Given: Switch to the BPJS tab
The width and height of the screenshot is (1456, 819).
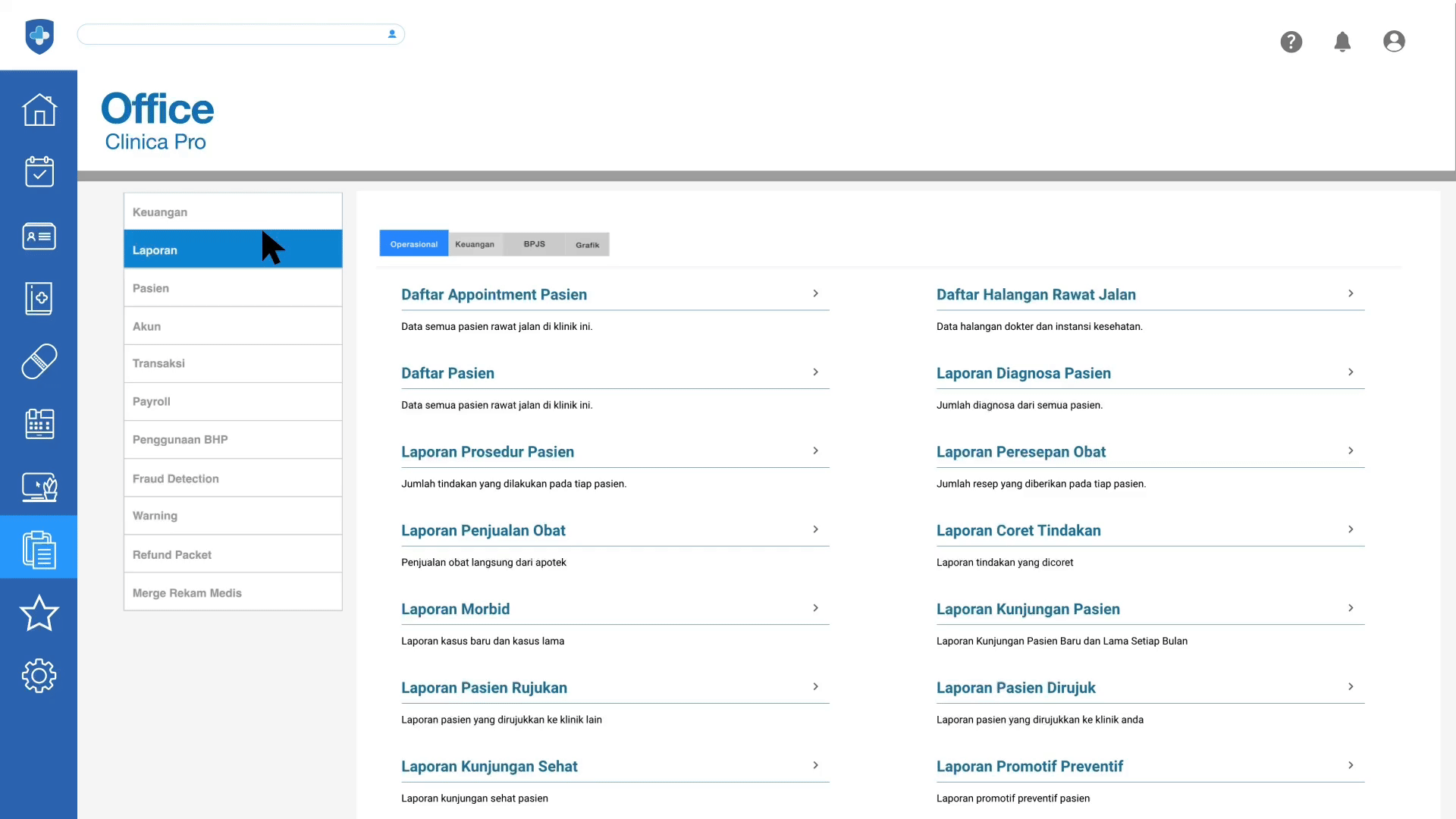Looking at the screenshot, I should click(534, 244).
